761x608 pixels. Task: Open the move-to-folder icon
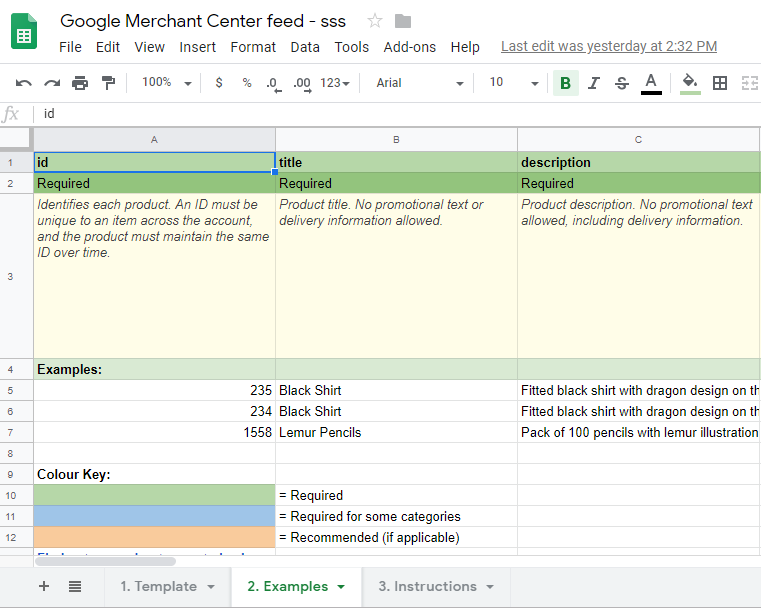point(403,21)
